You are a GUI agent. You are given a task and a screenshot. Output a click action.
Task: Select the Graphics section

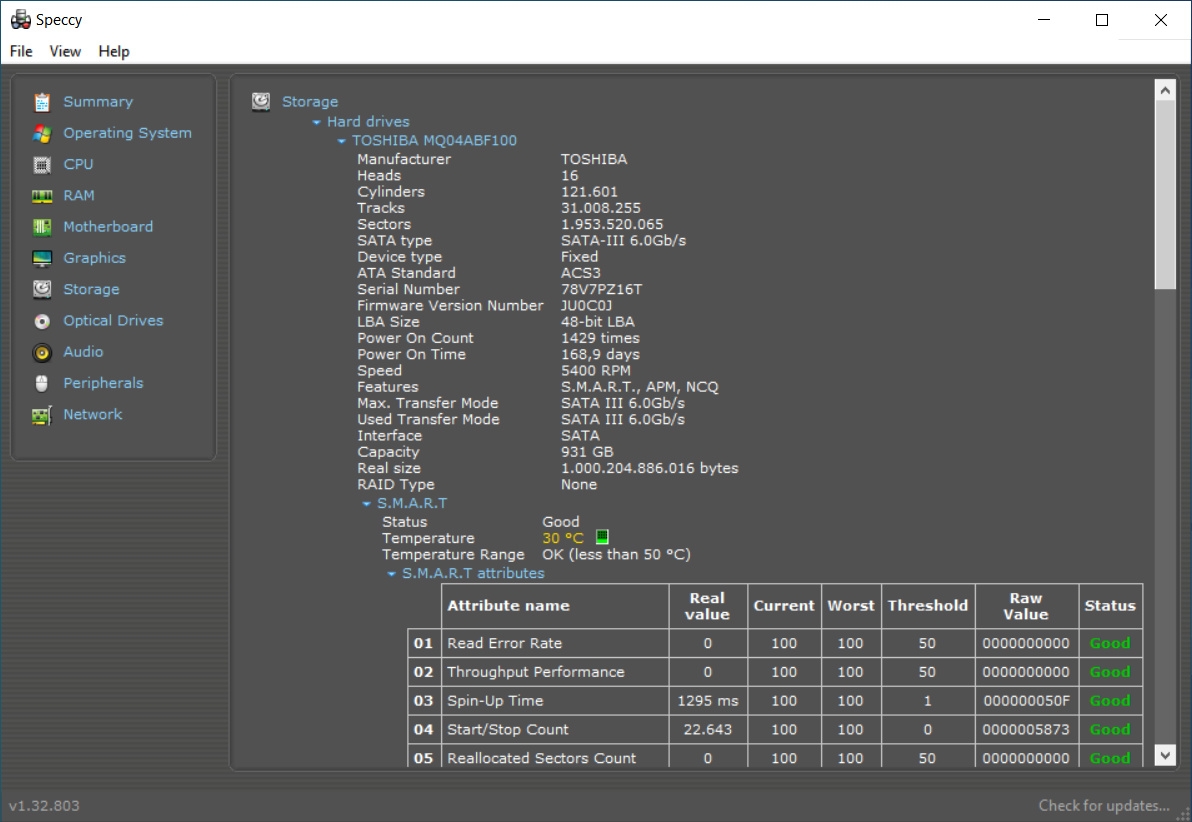(x=94, y=258)
